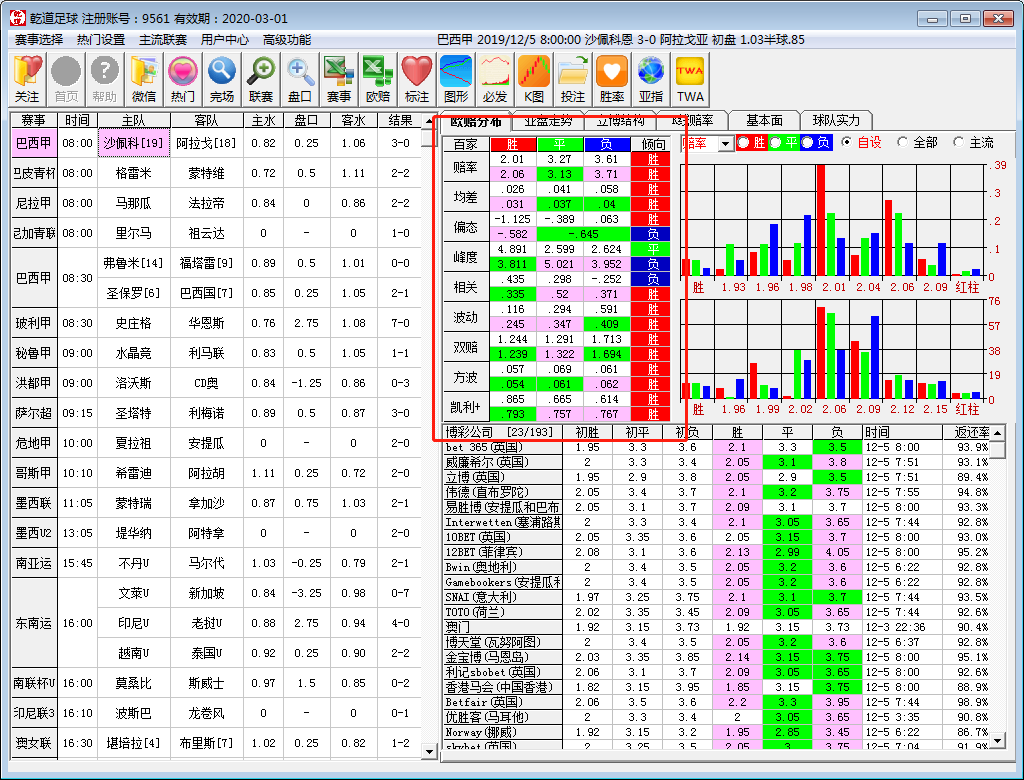
Task: Click the 堪培拉[4] team cell
Action: click(x=134, y=743)
